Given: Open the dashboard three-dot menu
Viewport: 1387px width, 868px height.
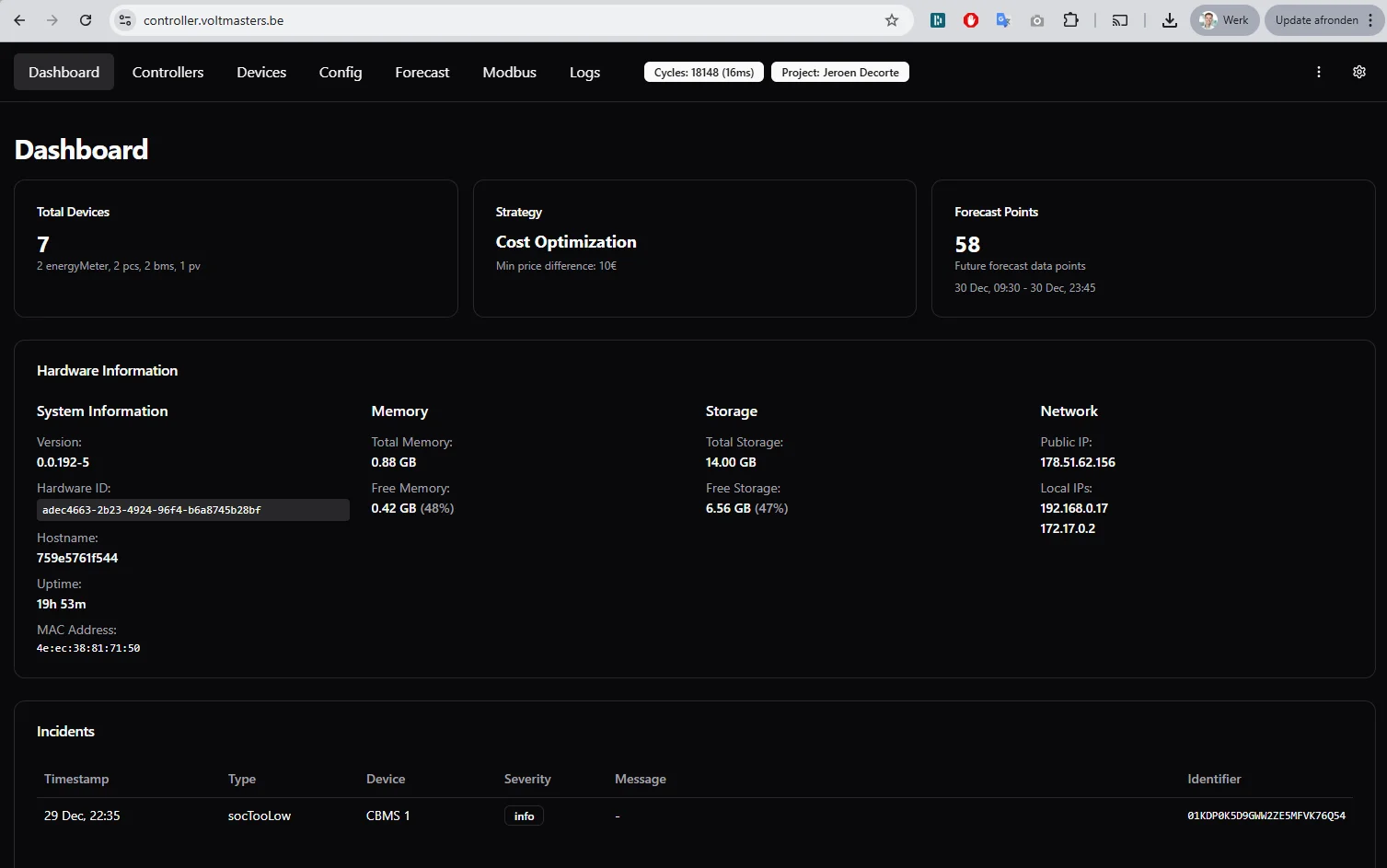Looking at the screenshot, I should click(1319, 72).
